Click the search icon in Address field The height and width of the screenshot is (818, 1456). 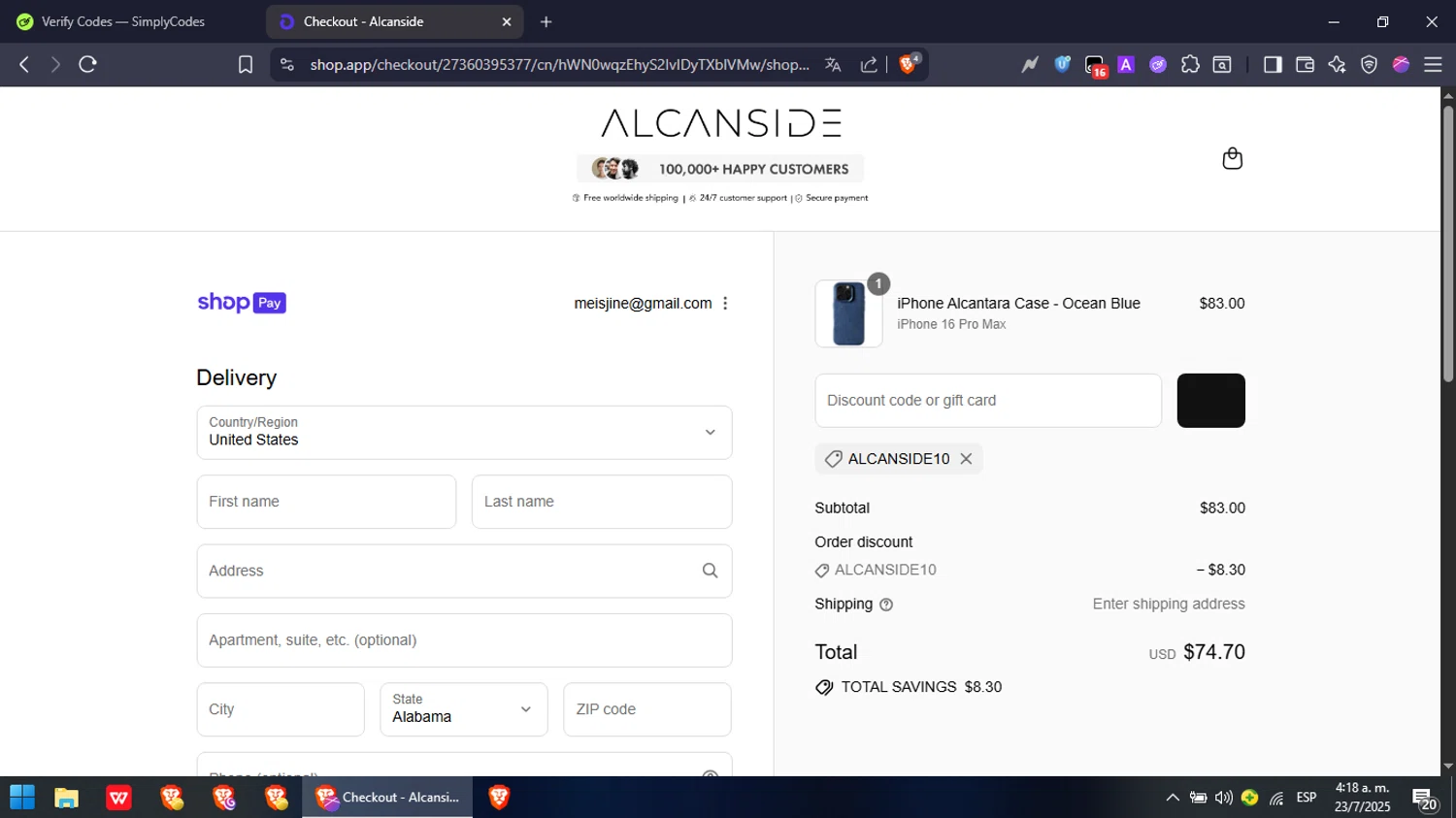(x=710, y=571)
